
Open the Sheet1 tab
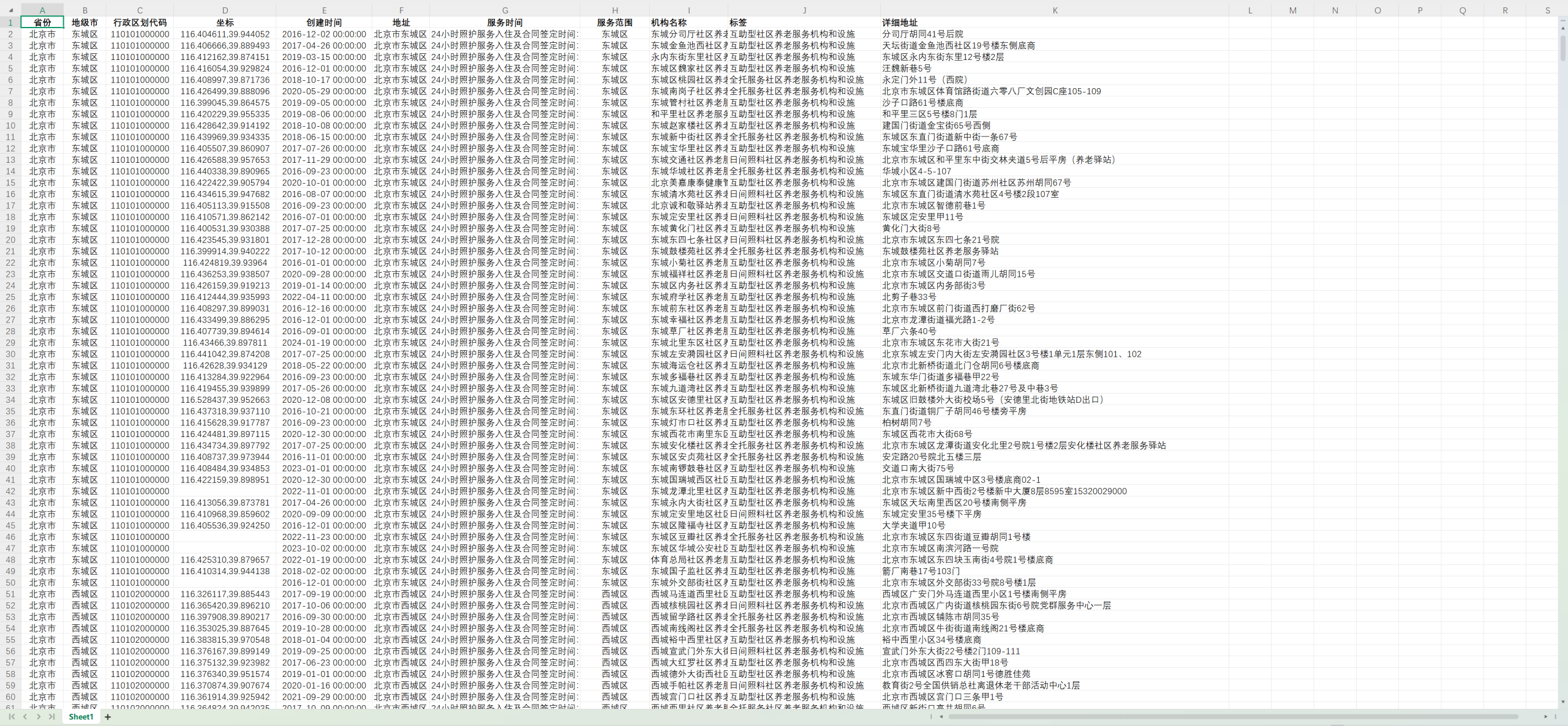click(81, 717)
